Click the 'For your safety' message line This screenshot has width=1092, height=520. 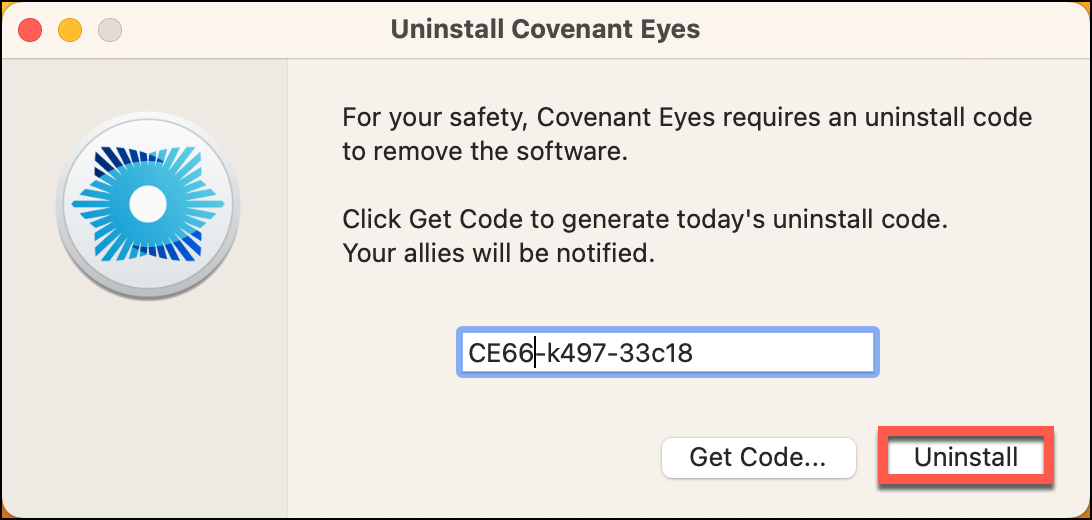pos(687,118)
